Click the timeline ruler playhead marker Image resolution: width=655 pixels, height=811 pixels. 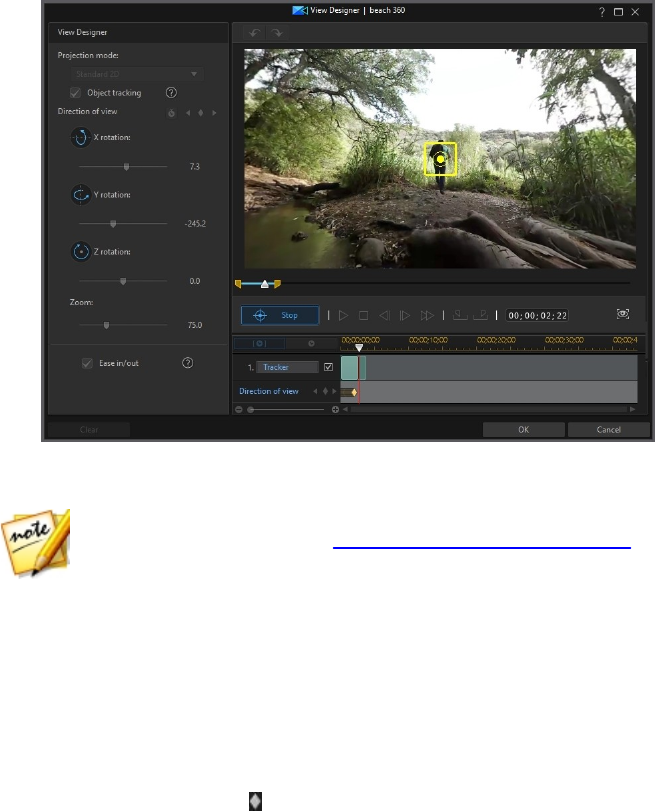pyautogui.click(x=359, y=348)
